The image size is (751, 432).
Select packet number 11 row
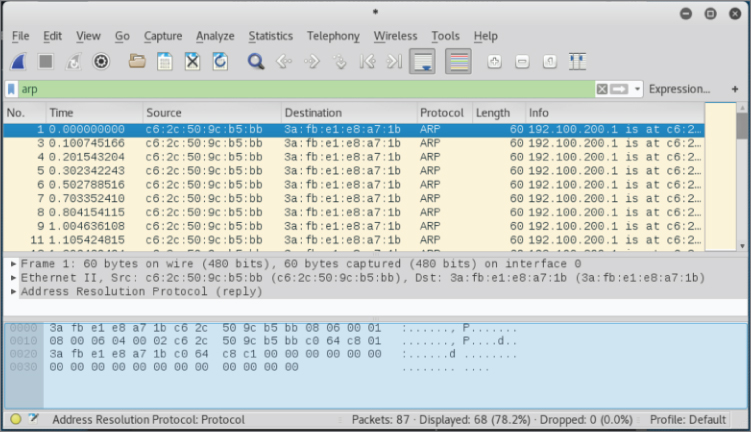[353, 240]
